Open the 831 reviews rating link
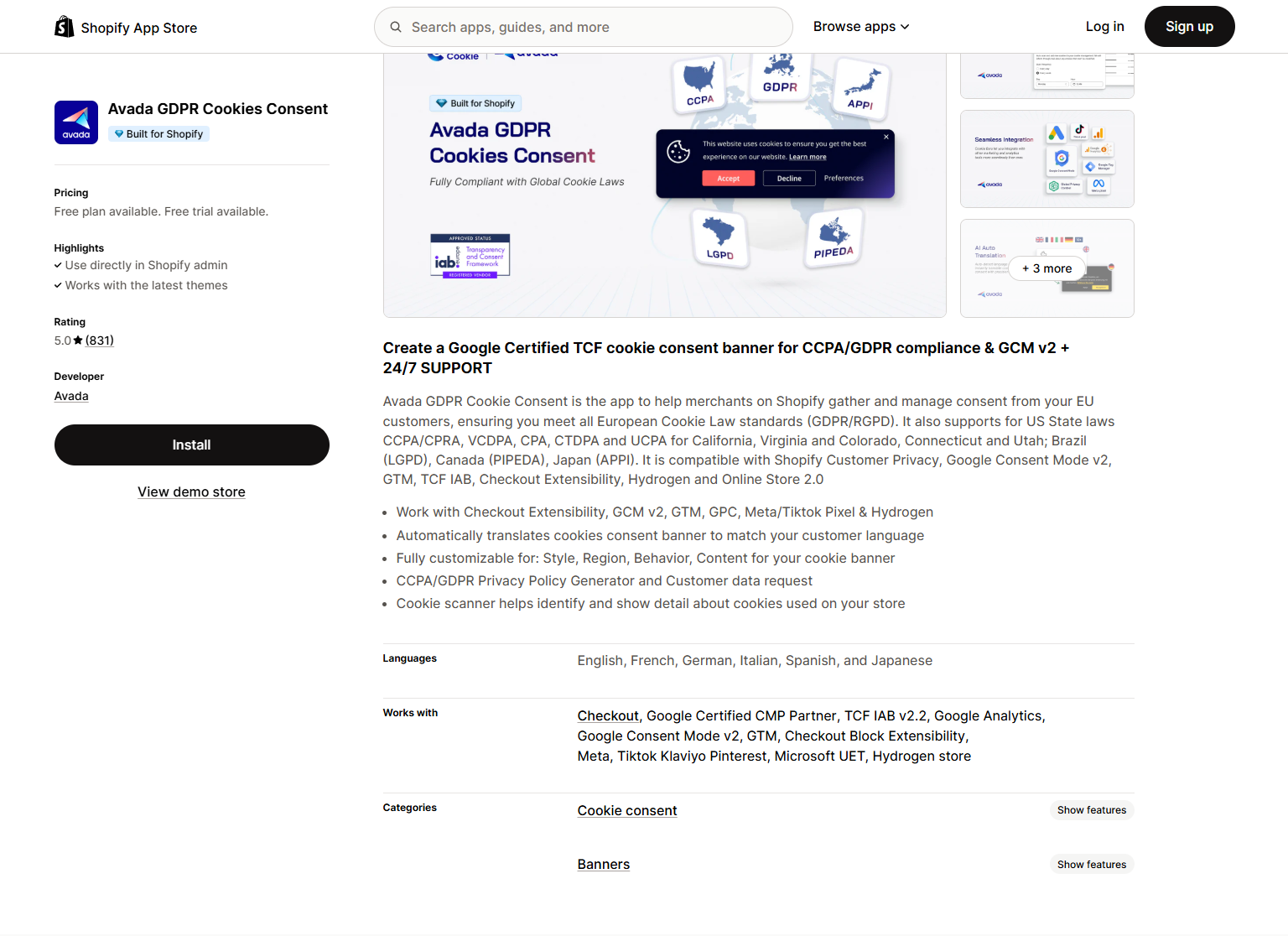 (x=99, y=341)
